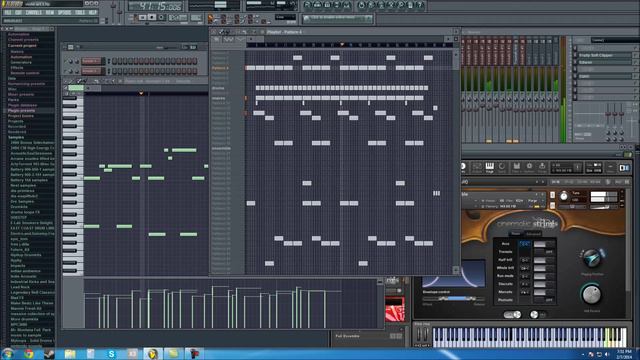This screenshot has width=640, height=360.
Task: Click the Kontakt Tune knob
Action: (564, 196)
